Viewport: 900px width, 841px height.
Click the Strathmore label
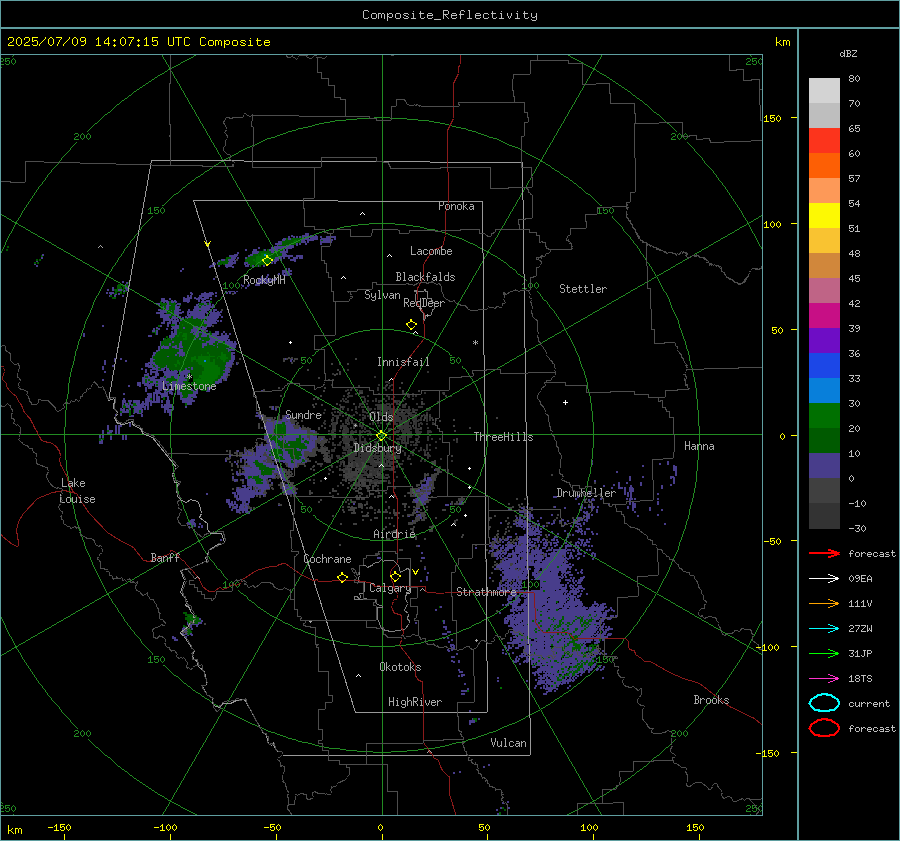tap(486, 592)
